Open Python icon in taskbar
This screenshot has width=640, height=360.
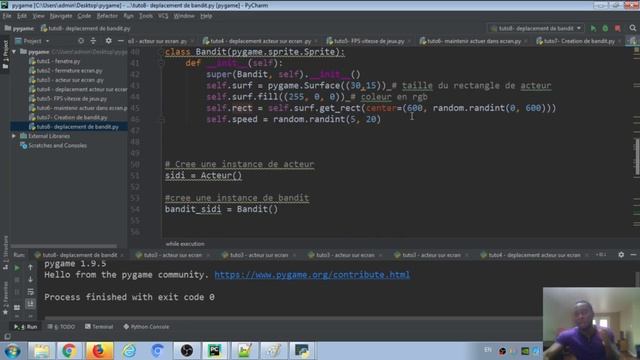tap(302, 351)
